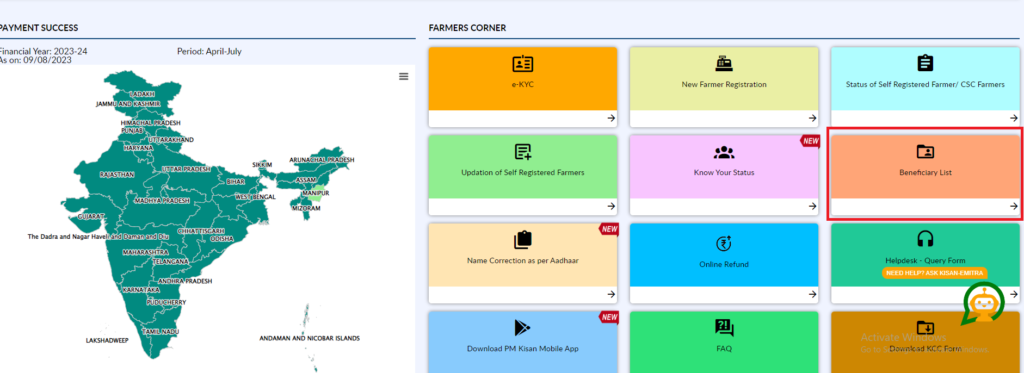Click the Beneficiary List folder icon
Screen dimensions: 1024x373
(x=925, y=152)
